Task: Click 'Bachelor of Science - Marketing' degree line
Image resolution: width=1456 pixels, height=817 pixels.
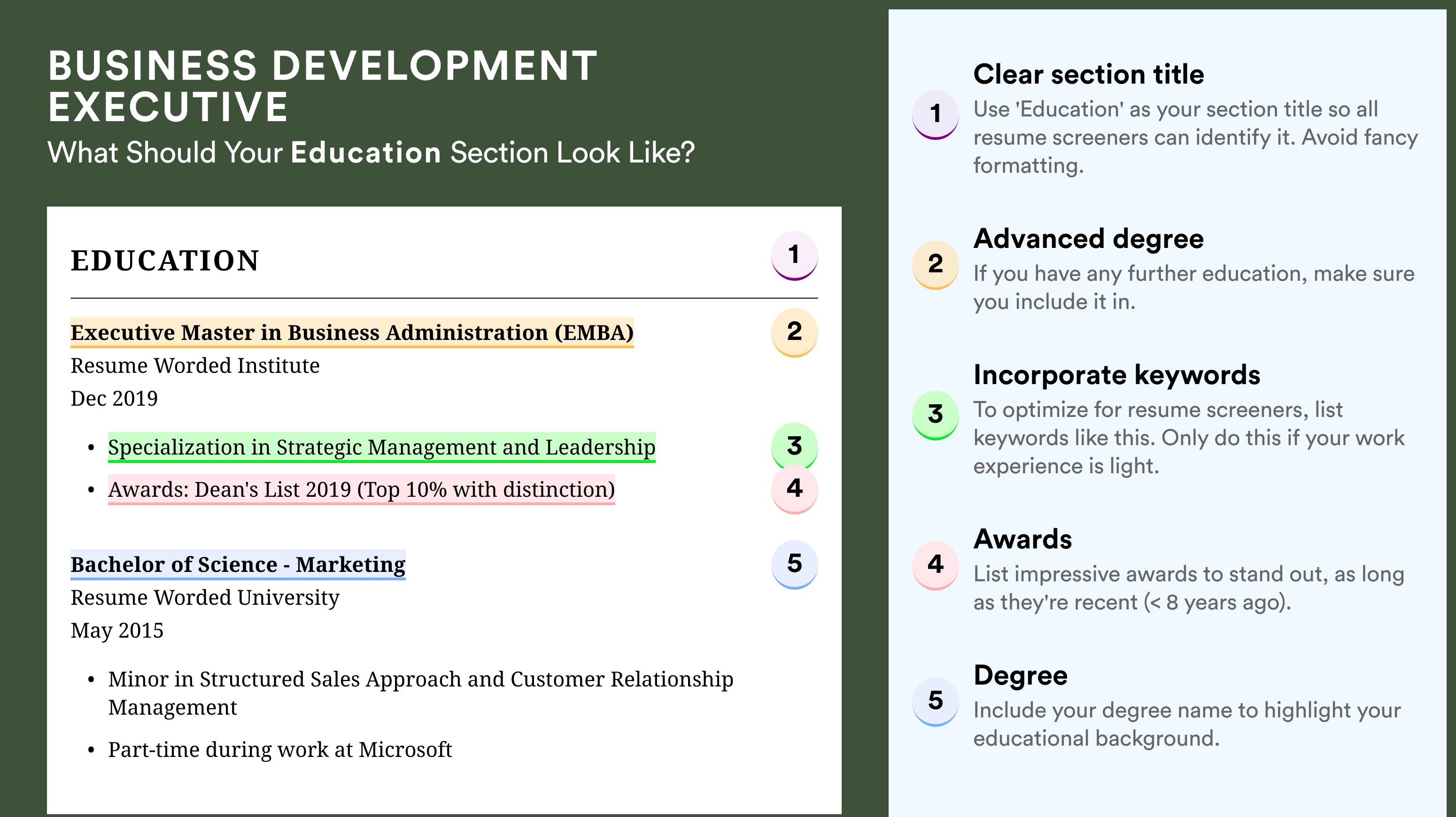Action: [x=238, y=564]
